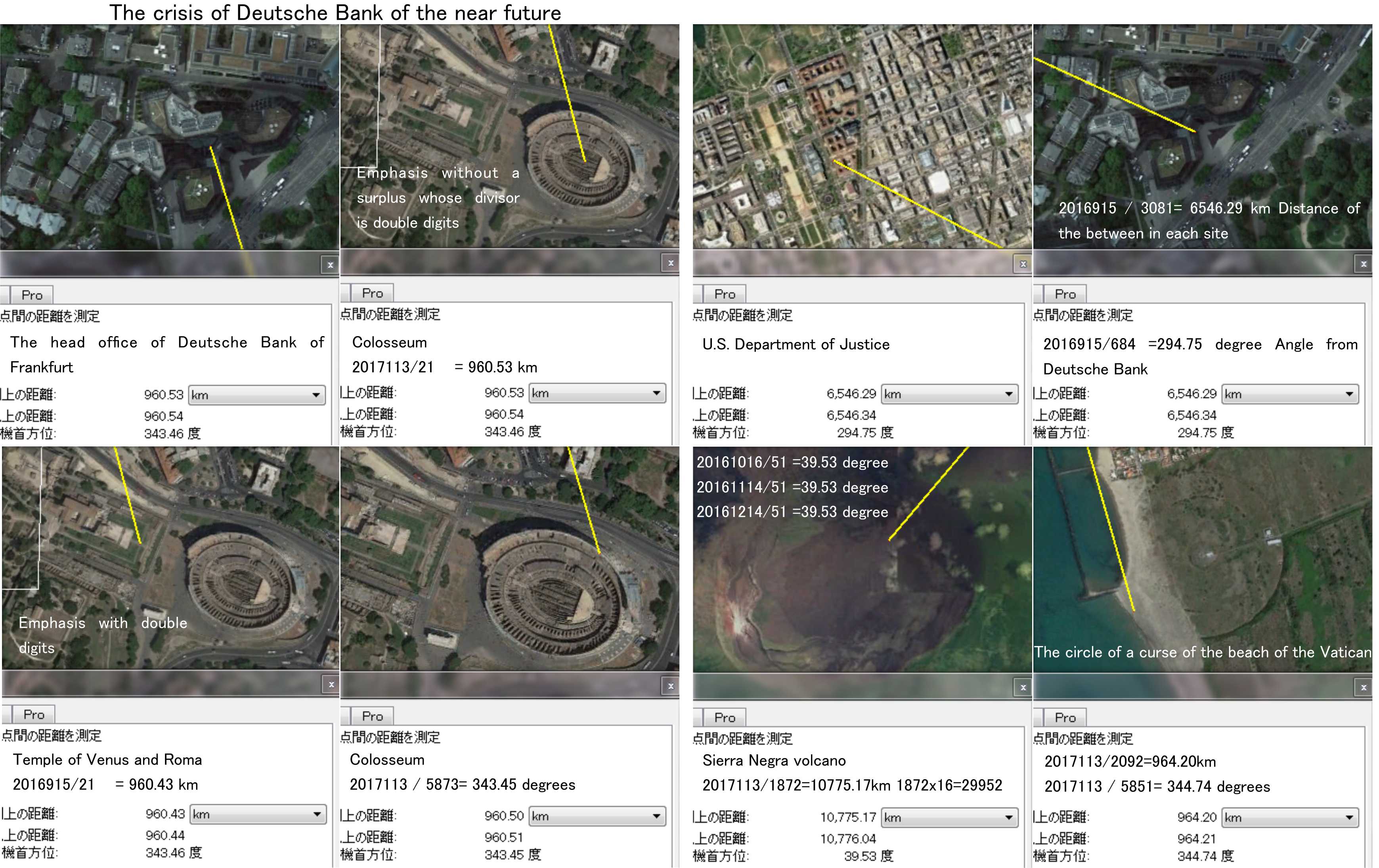Click '6,546.29' distance in U.S. Department of Justice panel
Image resolution: width=1379 pixels, height=868 pixels.
pos(851,394)
